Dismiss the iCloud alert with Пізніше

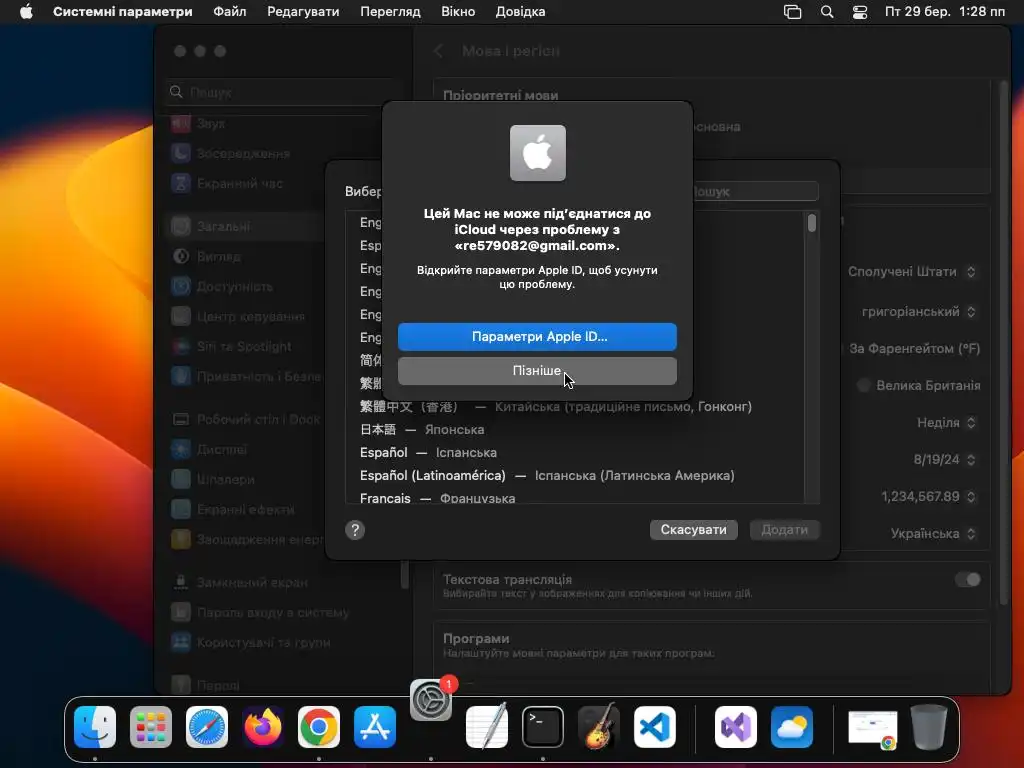tap(537, 370)
